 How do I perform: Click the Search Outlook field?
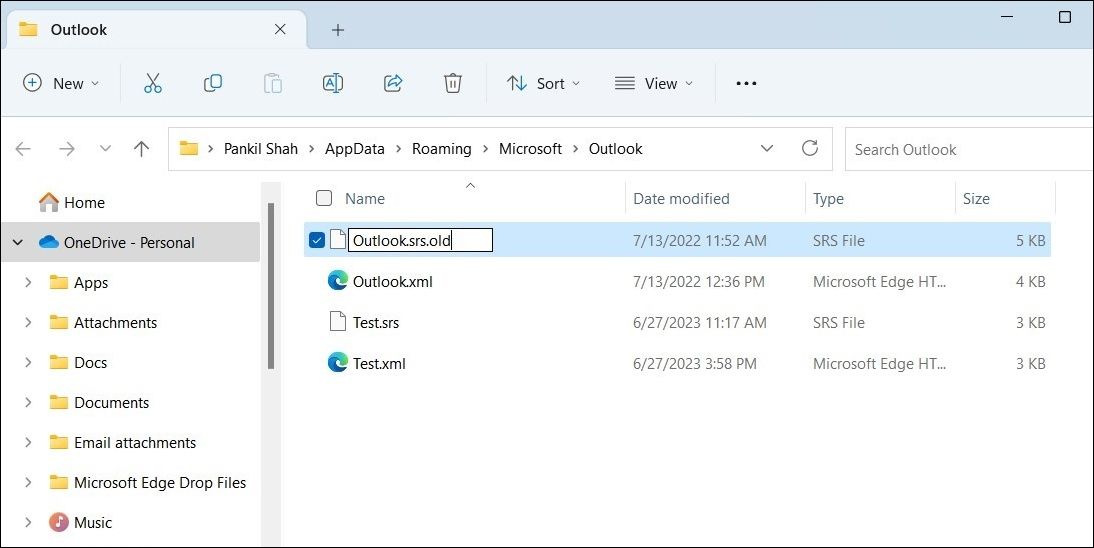pyautogui.click(x=969, y=149)
